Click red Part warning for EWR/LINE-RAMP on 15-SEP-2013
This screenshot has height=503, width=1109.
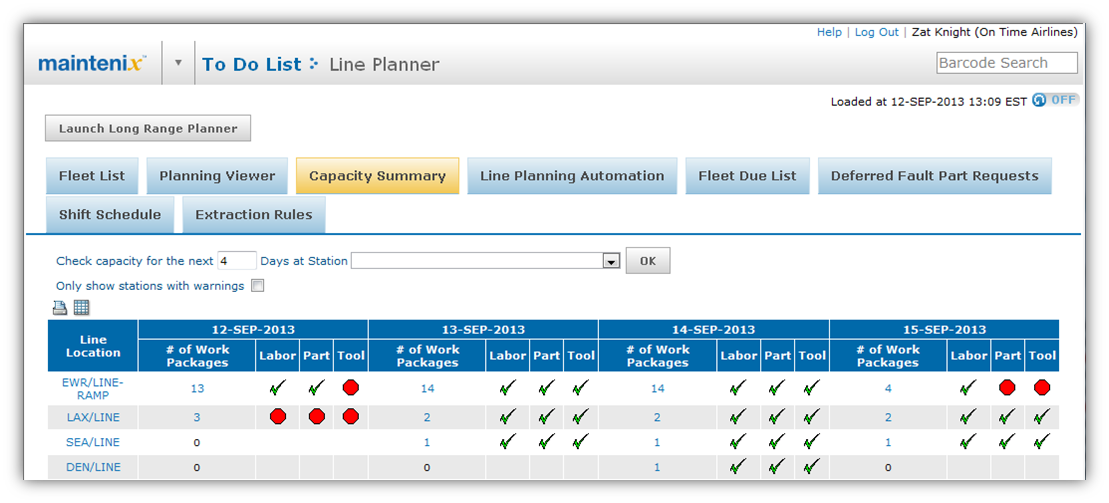click(x=1007, y=387)
